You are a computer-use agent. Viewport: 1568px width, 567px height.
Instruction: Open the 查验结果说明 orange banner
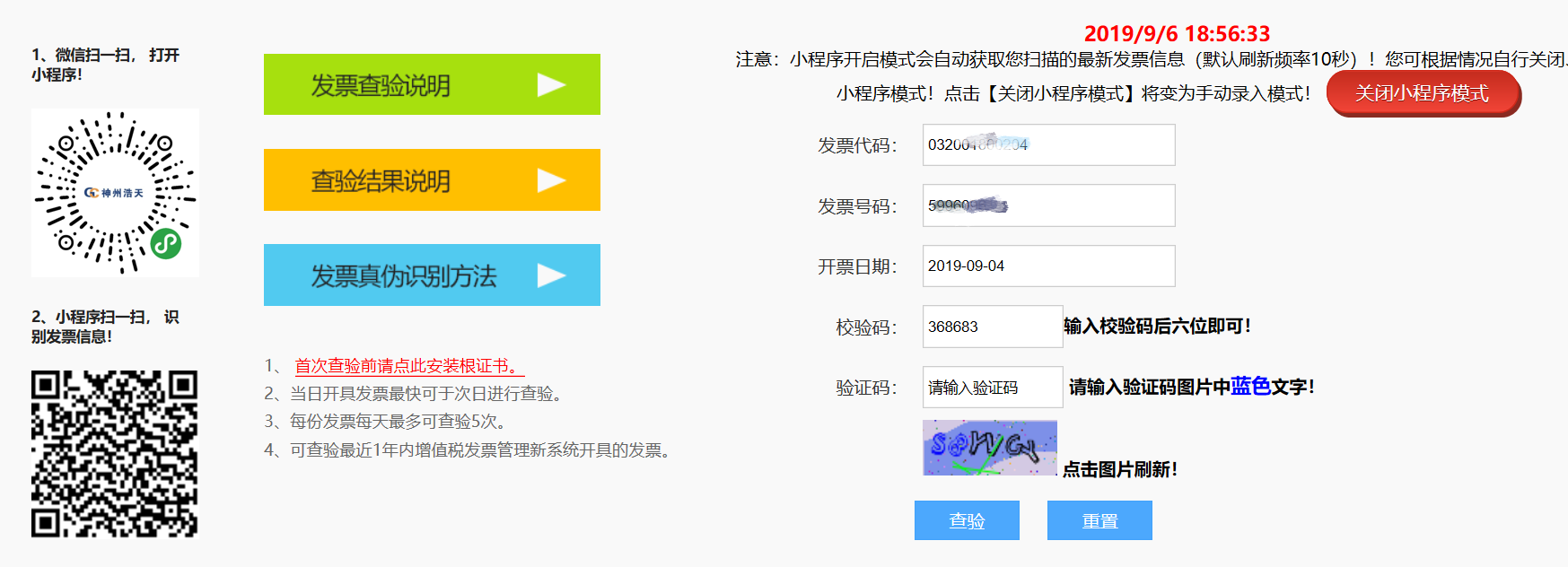pos(431,180)
